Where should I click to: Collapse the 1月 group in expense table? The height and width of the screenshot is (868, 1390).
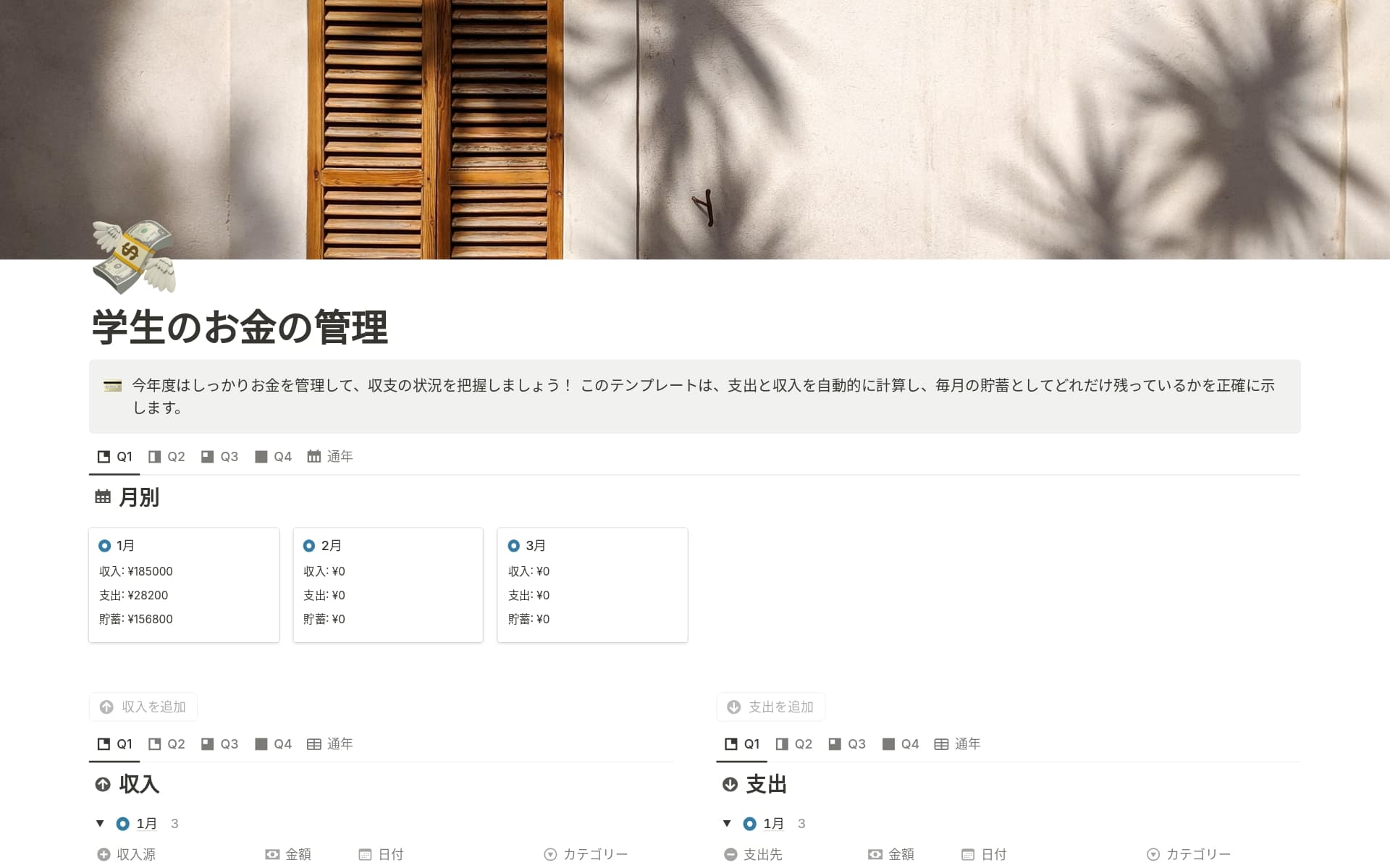coord(727,823)
